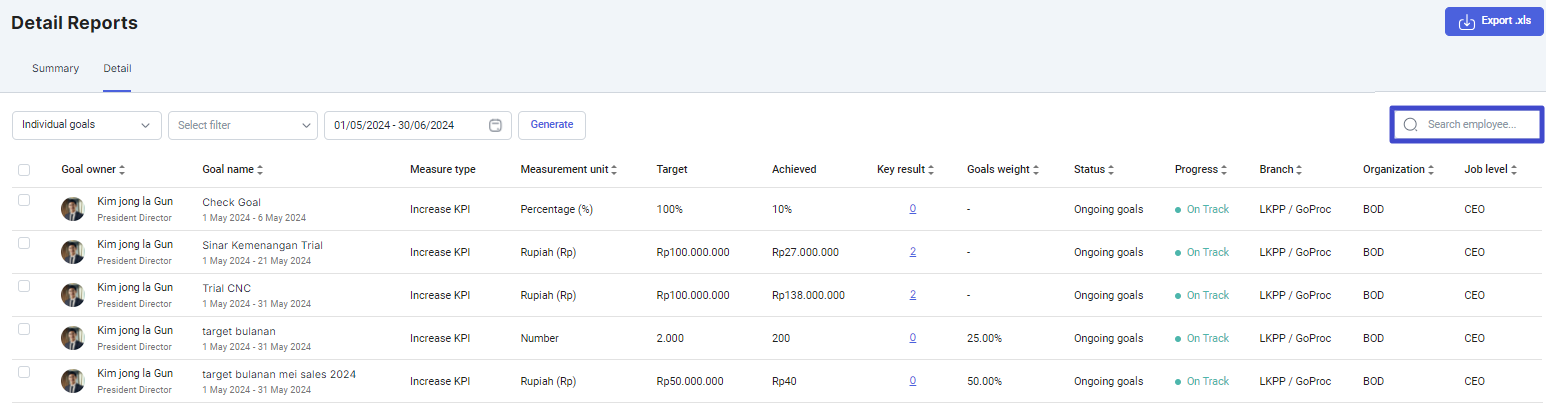Click the search magnifier icon
The image size is (1546, 403).
coord(1411,125)
